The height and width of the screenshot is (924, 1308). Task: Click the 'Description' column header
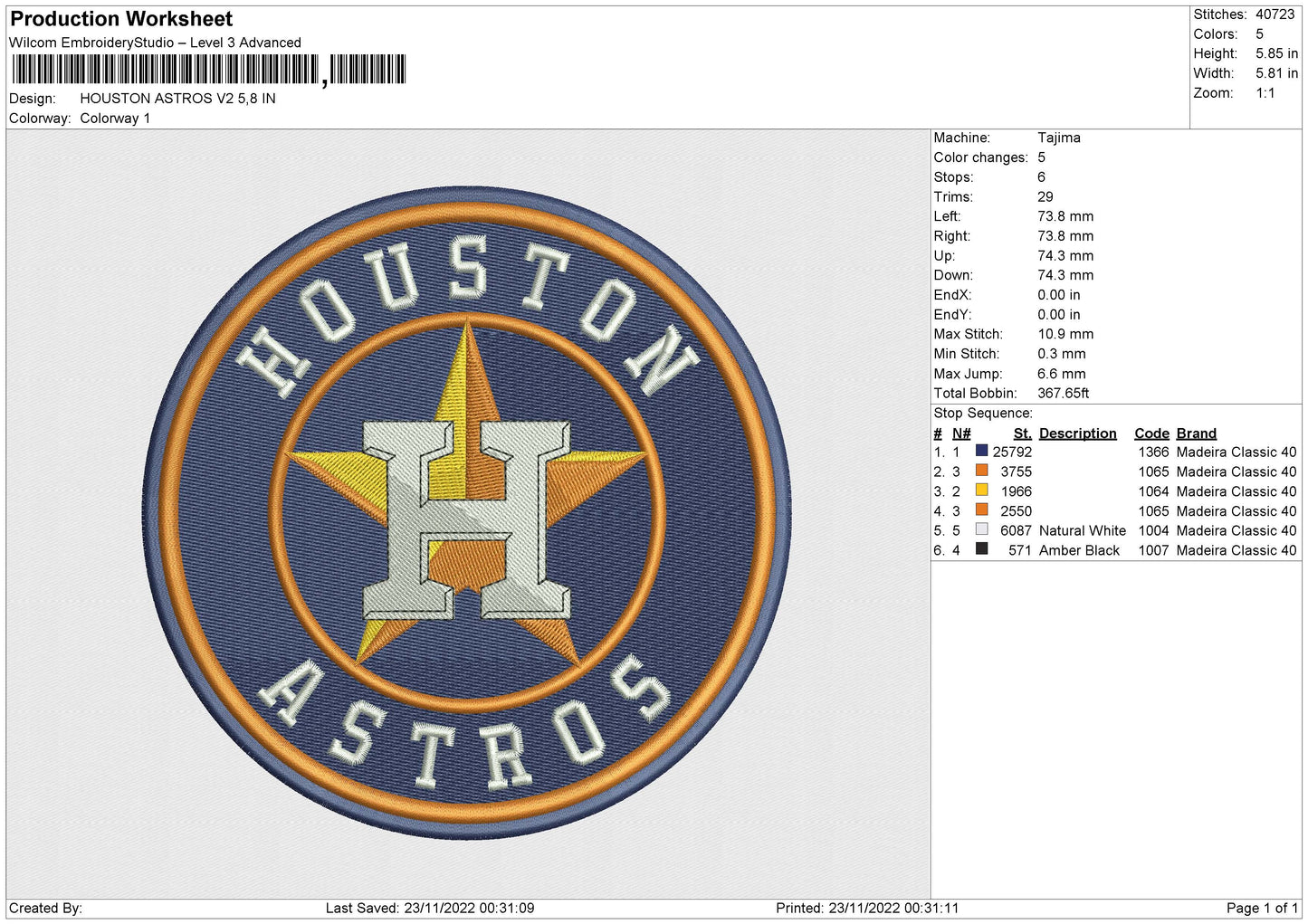(1077, 433)
